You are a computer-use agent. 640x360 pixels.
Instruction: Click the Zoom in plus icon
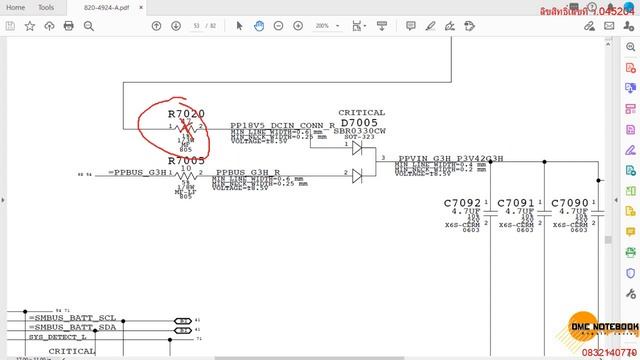pyautogui.click(x=298, y=26)
